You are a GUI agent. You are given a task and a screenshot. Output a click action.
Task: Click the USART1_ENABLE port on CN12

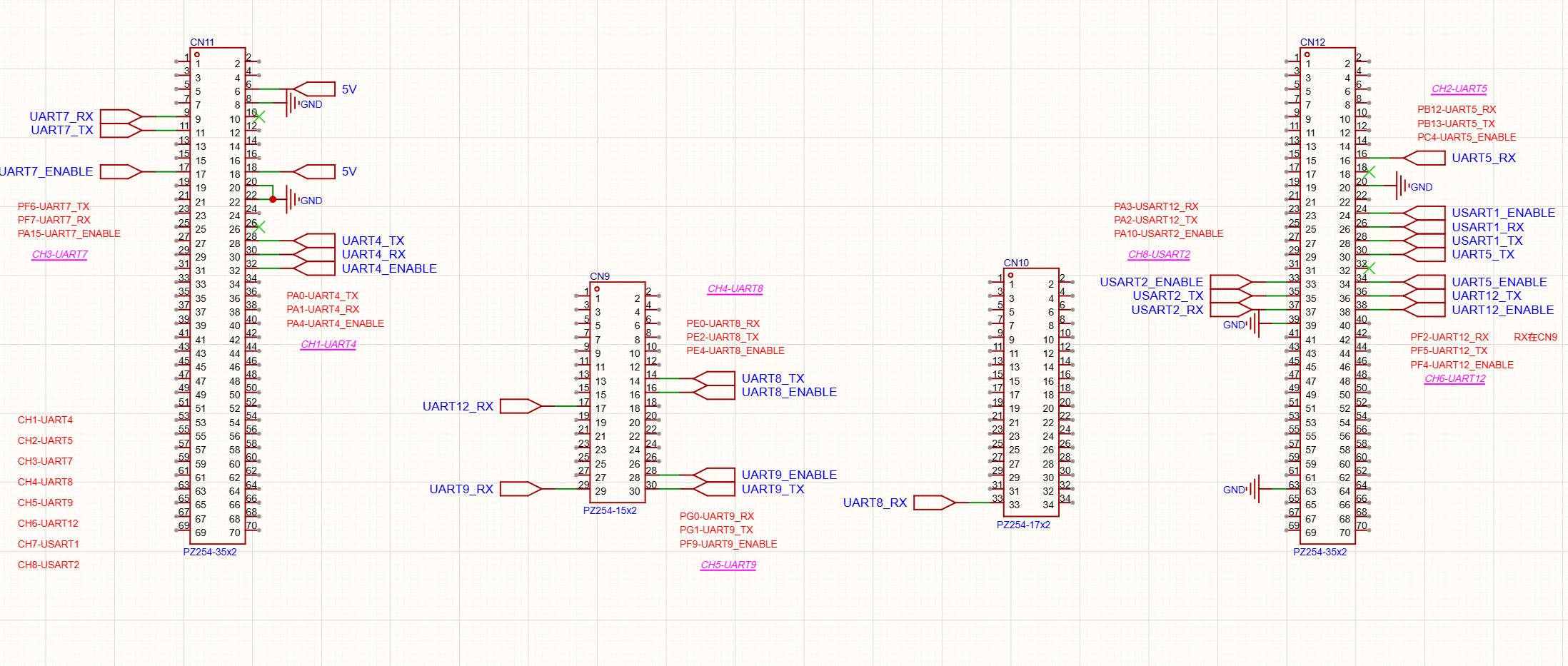(x=1424, y=213)
